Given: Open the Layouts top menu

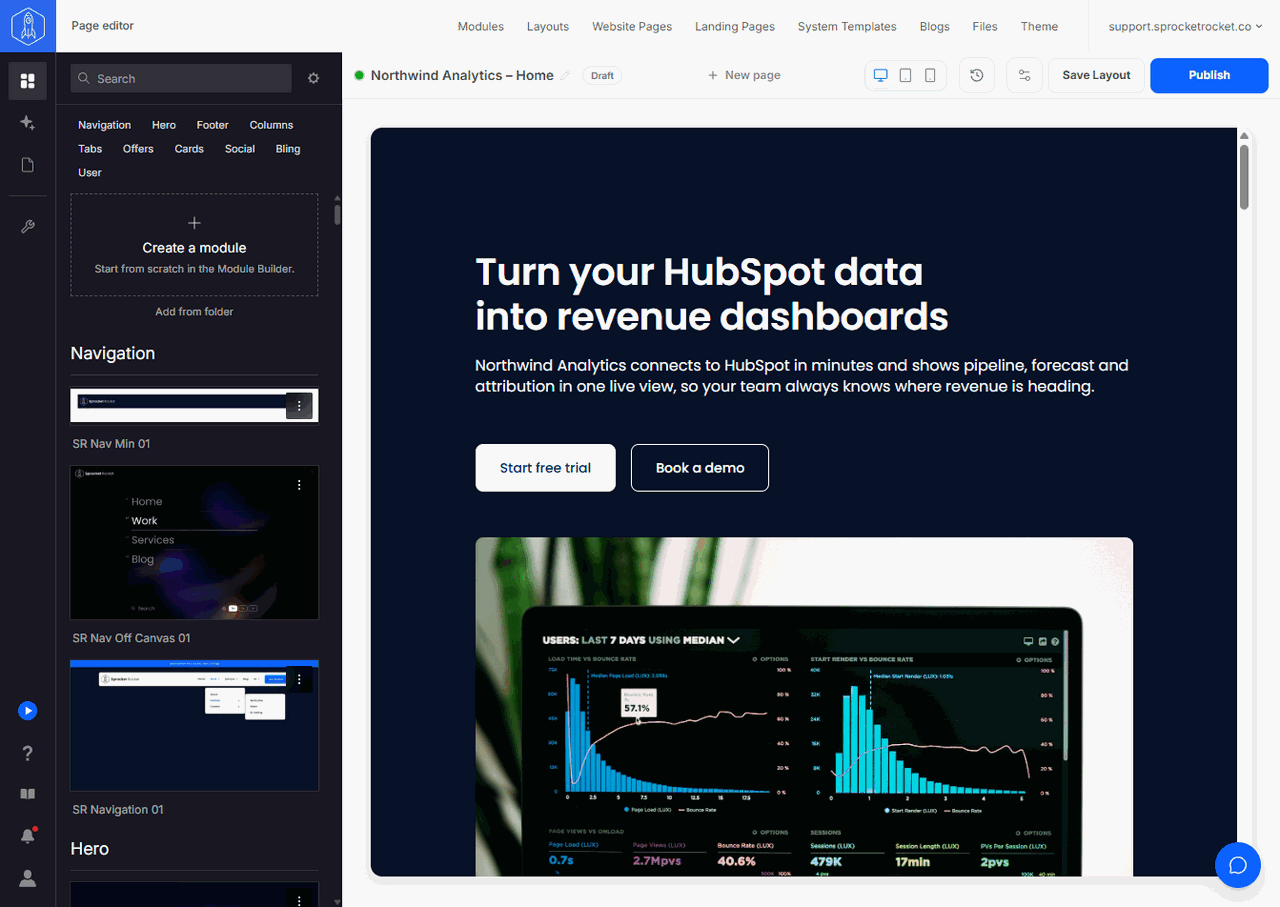Looking at the screenshot, I should (548, 26).
